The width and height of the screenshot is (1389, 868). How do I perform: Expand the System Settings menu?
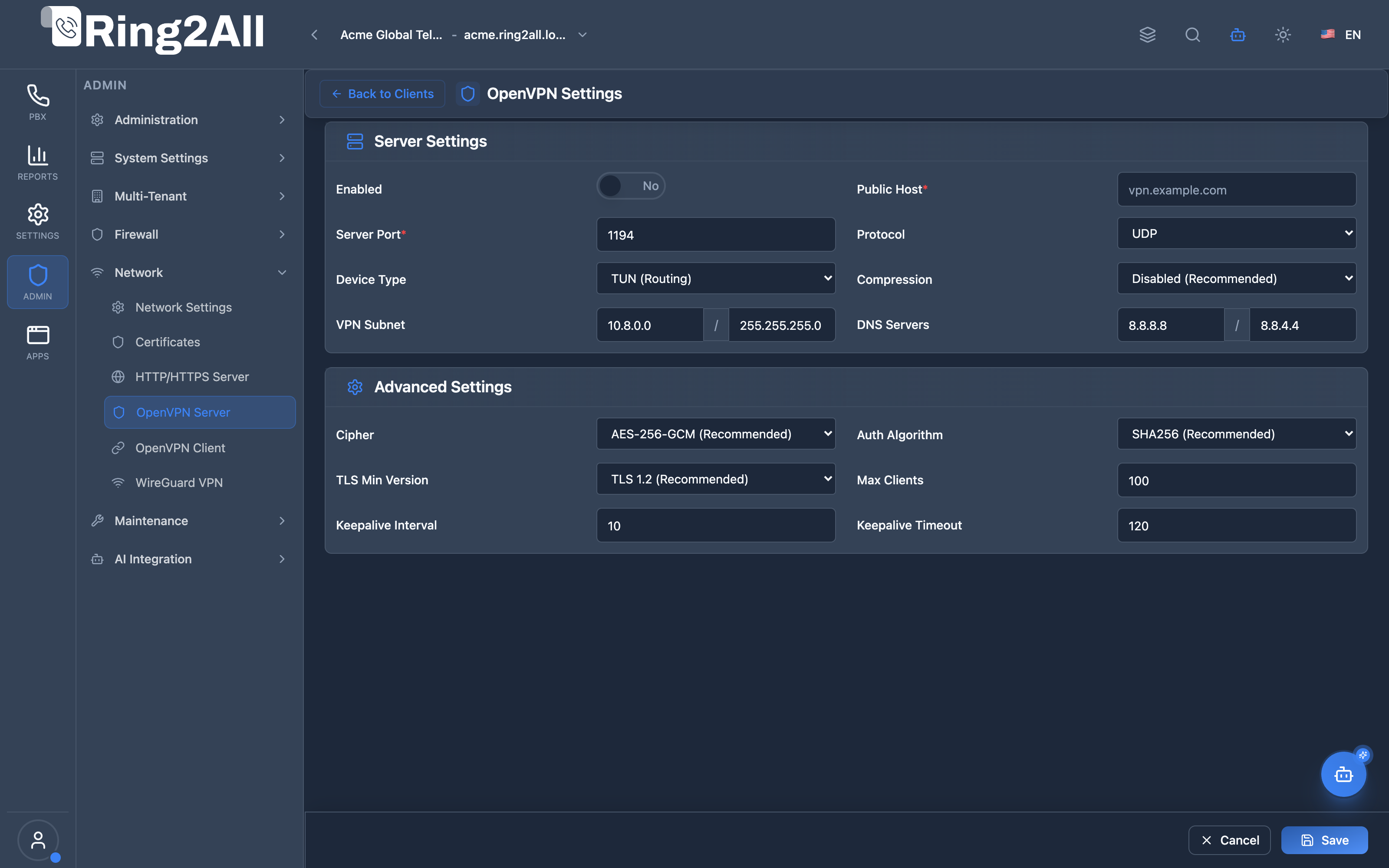coord(189,158)
